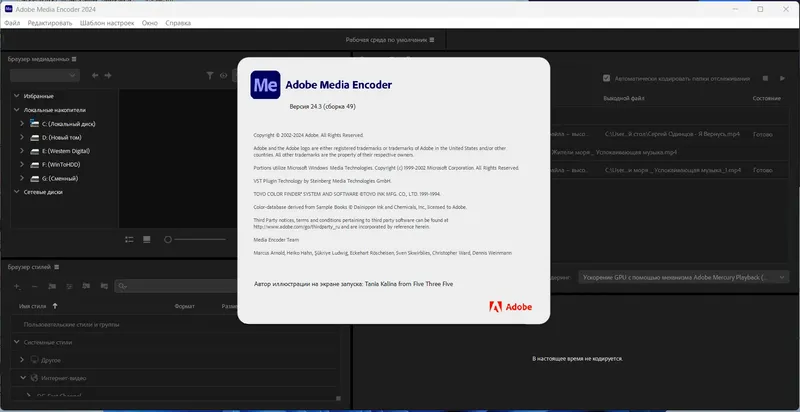800x412 pixels.
Task: Open the Media Browser recent locations dropdown
Action: point(45,75)
